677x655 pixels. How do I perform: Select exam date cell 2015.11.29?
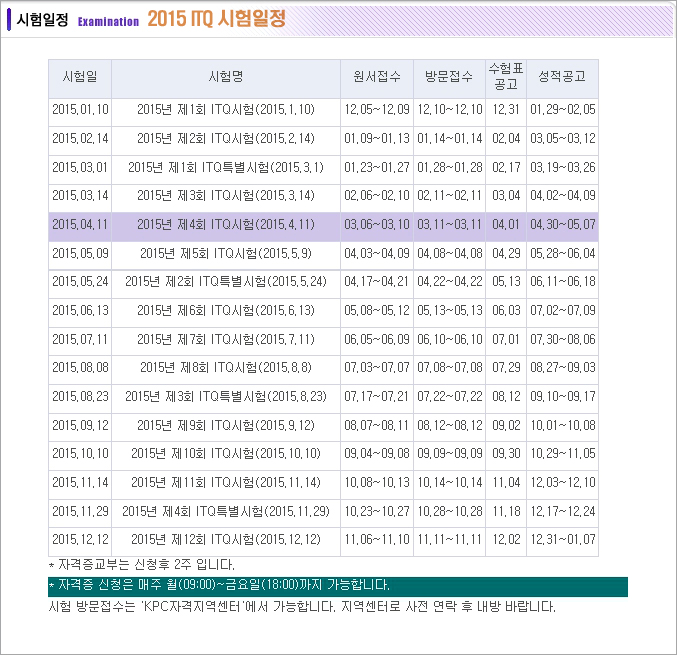(x=80, y=511)
